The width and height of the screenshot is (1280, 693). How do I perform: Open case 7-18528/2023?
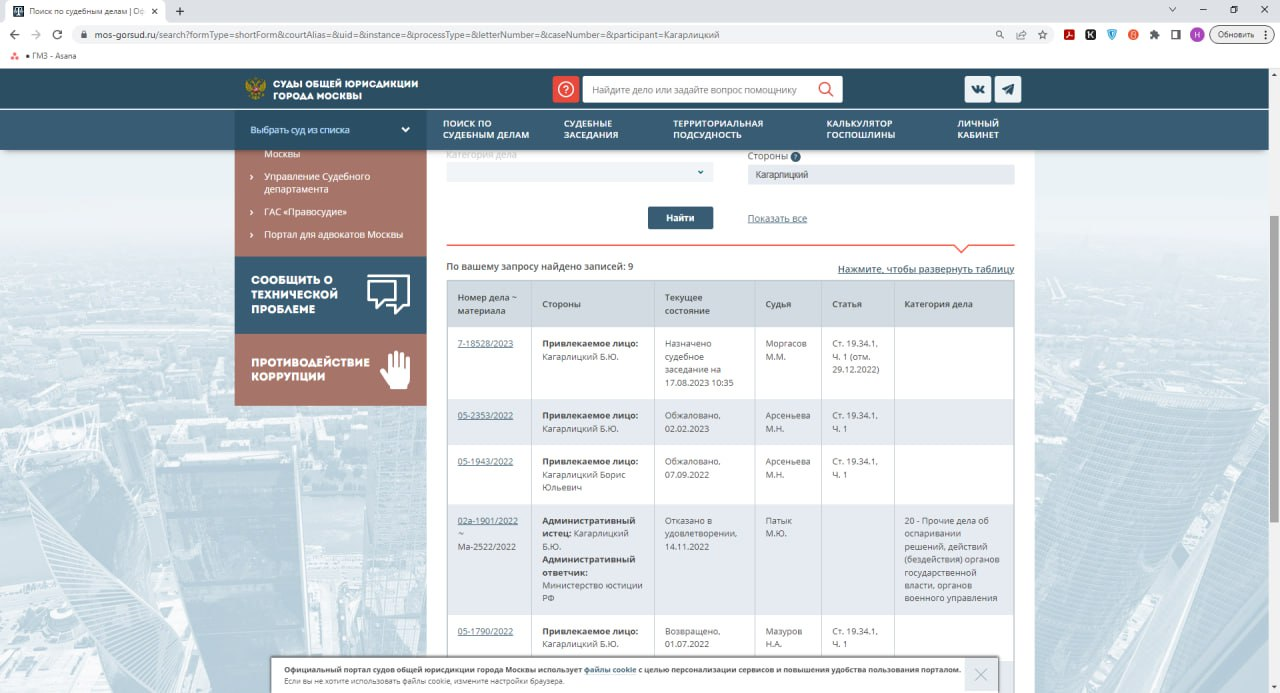click(485, 343)
